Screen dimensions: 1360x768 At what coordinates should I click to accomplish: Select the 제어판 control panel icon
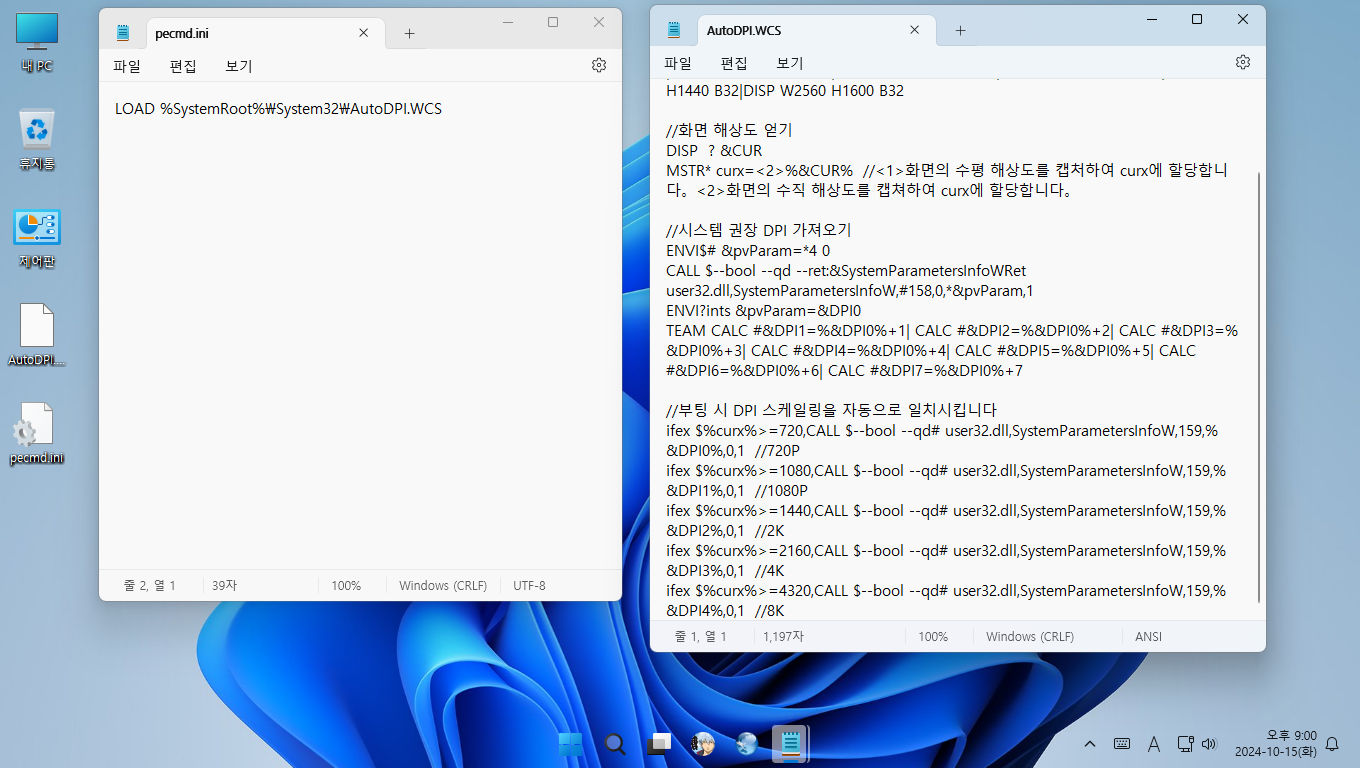click(37, 238)
